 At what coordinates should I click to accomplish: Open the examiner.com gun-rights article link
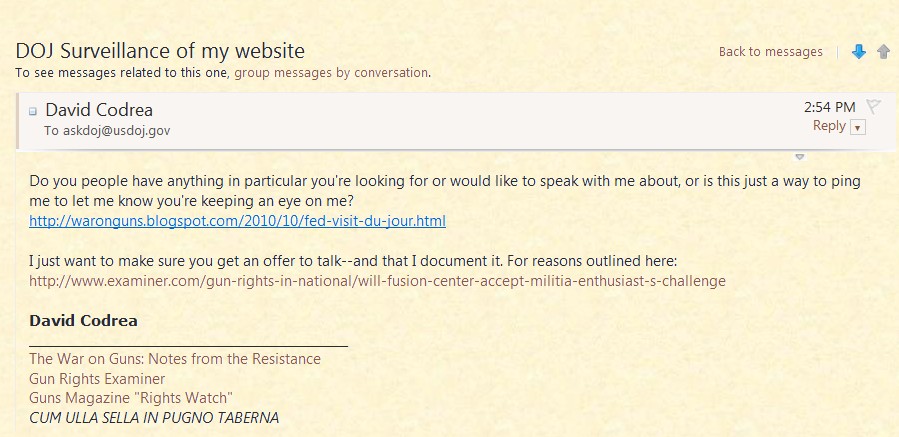377,281
